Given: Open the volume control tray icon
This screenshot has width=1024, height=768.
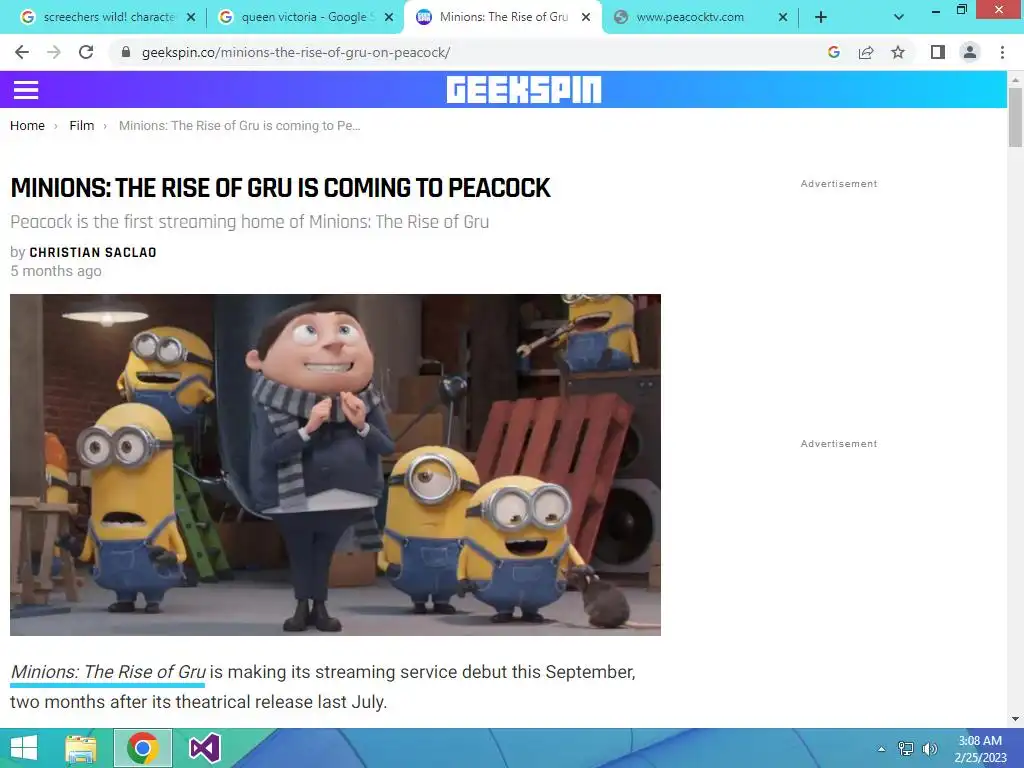Looking at the screenshot, I should click(930, 749).
